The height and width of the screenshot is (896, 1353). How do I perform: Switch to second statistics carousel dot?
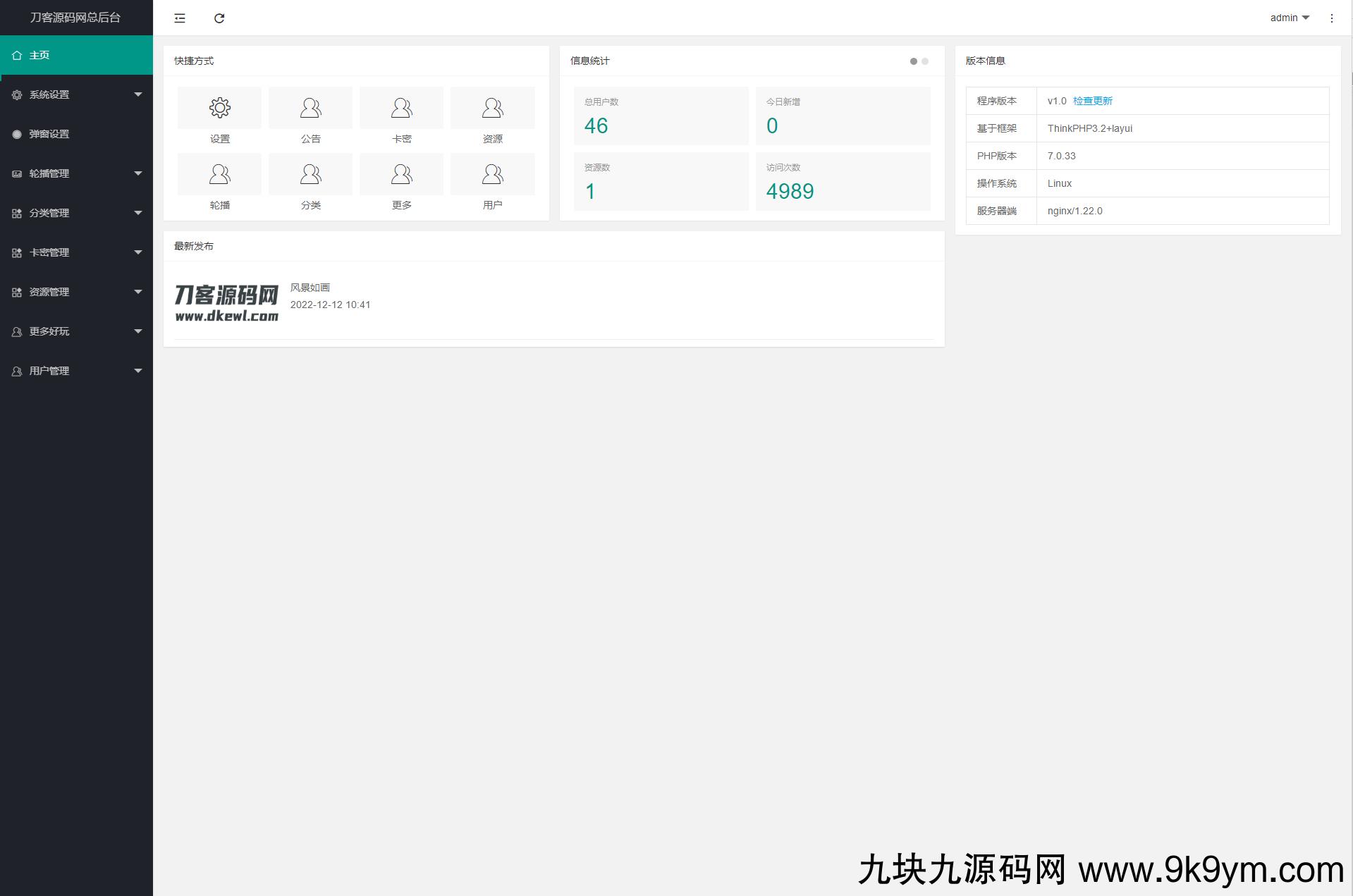[925, 61]
